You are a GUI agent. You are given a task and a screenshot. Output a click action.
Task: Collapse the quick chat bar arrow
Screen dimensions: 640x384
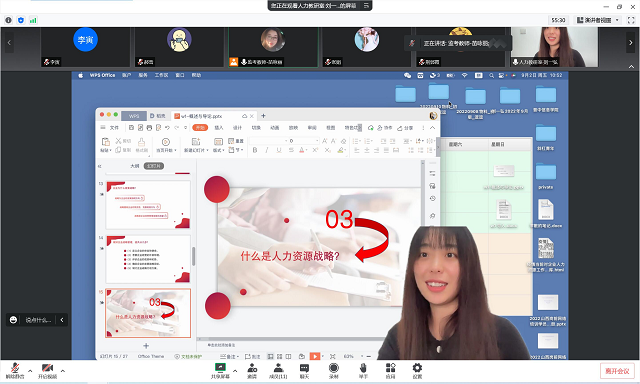(62, 320)
